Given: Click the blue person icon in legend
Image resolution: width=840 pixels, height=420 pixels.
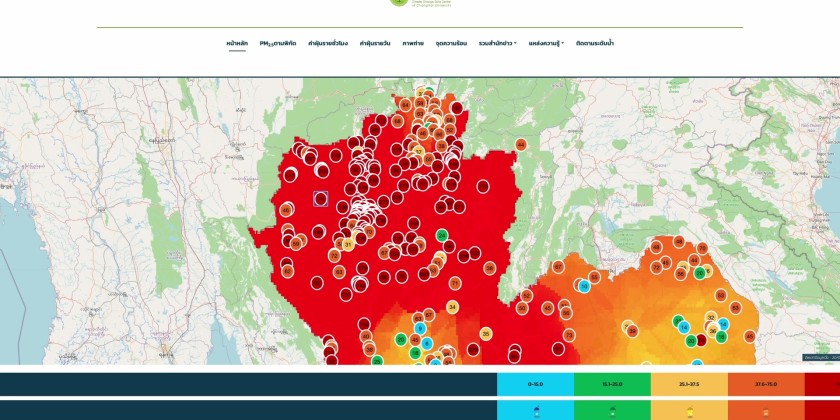Looking at the screenshot, I should [535, 411].
